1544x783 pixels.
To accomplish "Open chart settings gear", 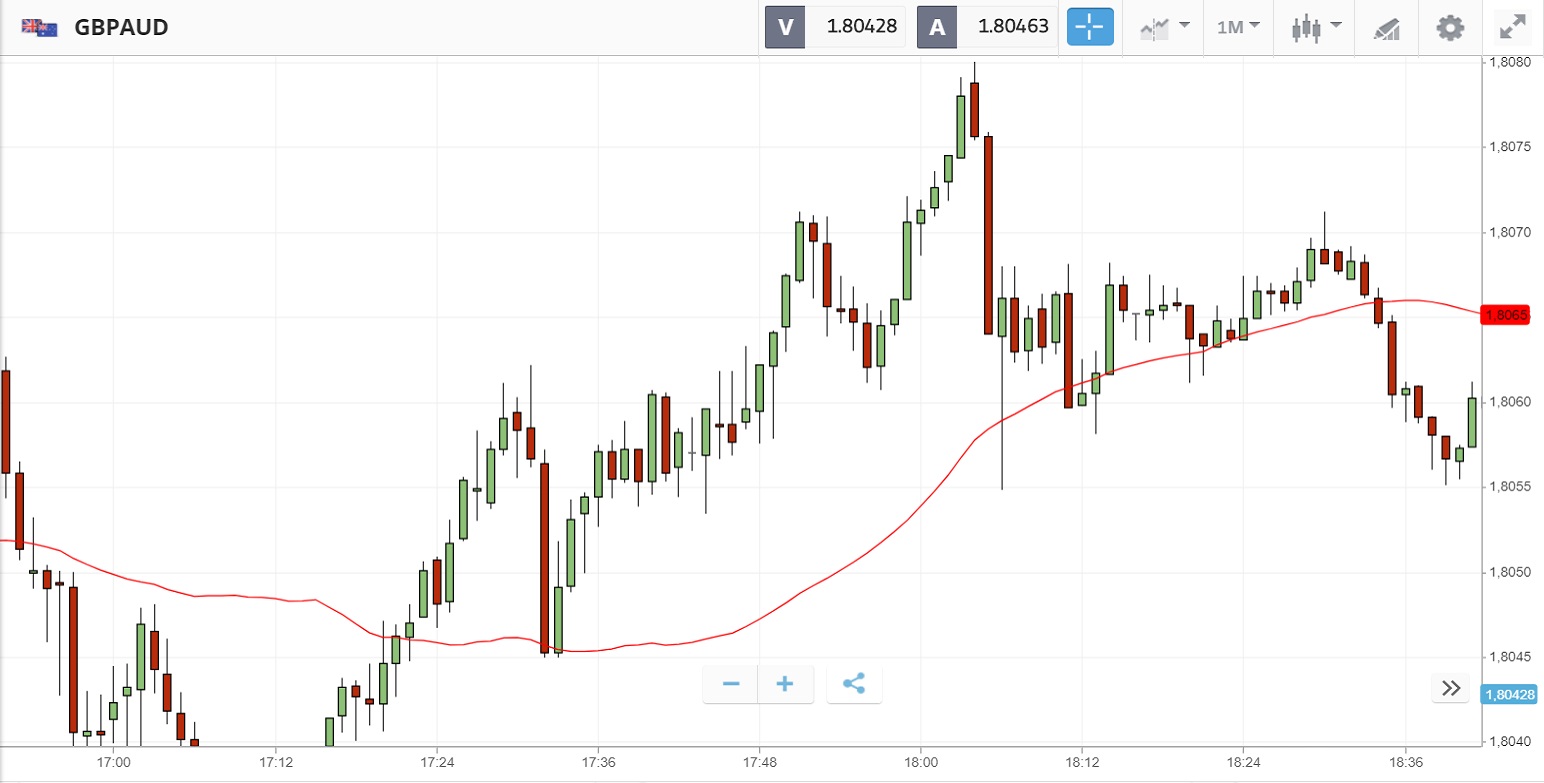I will 1450,27.
